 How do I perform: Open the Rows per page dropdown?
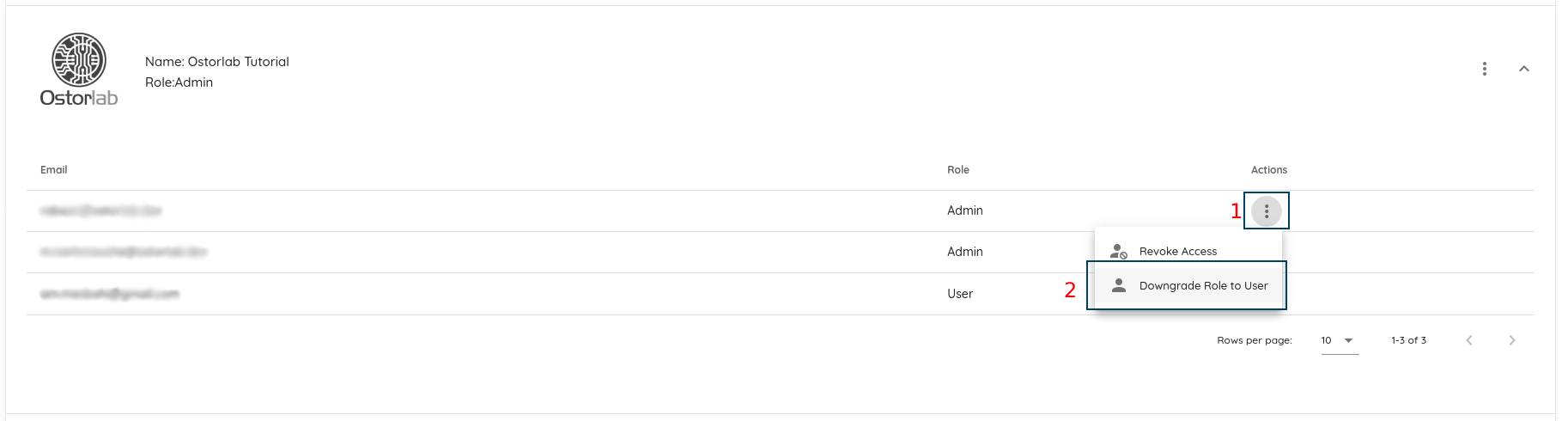tap(1340, 341)
